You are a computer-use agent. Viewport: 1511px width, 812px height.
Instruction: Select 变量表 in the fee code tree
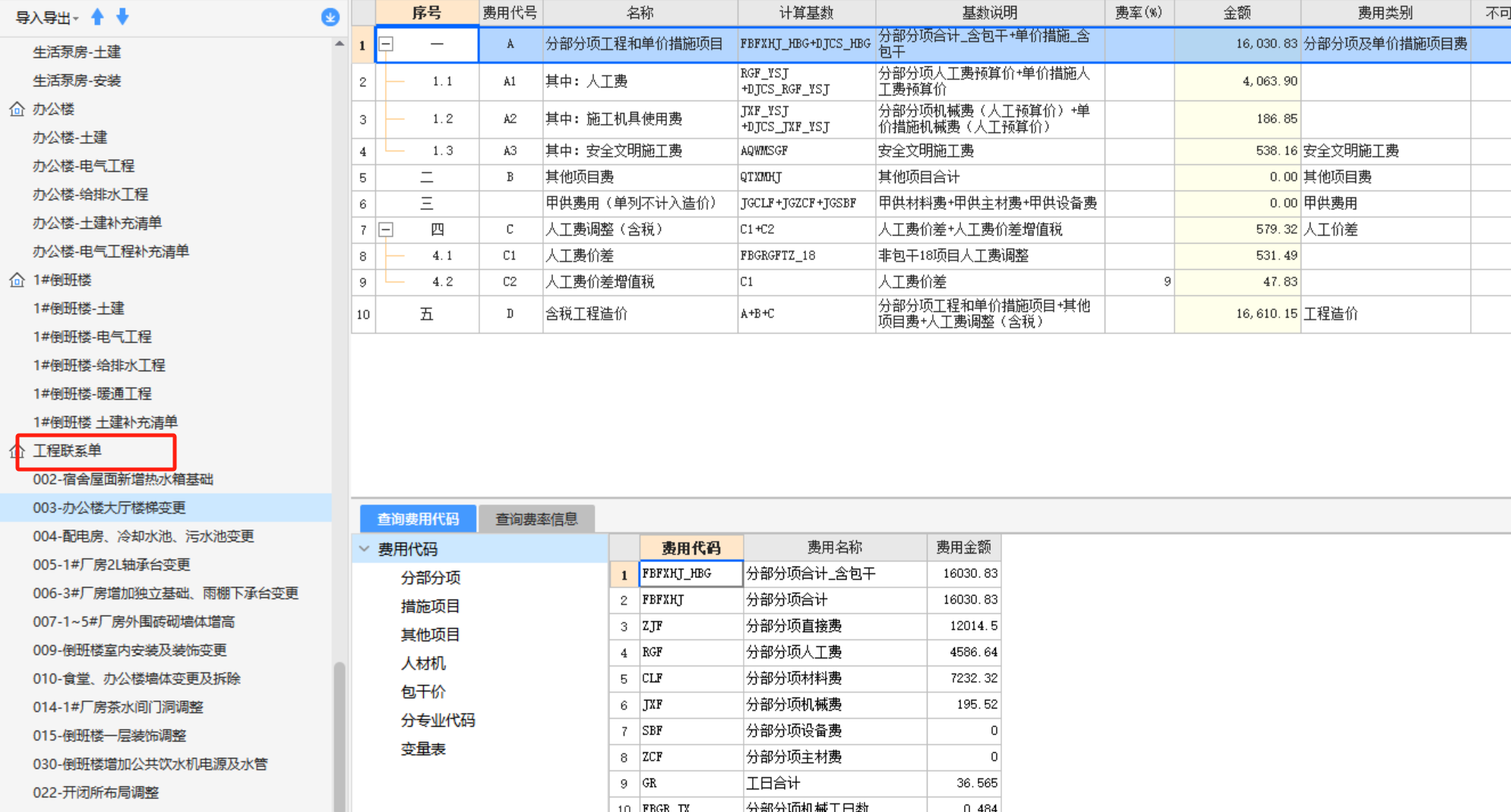(x=423, y=748)
